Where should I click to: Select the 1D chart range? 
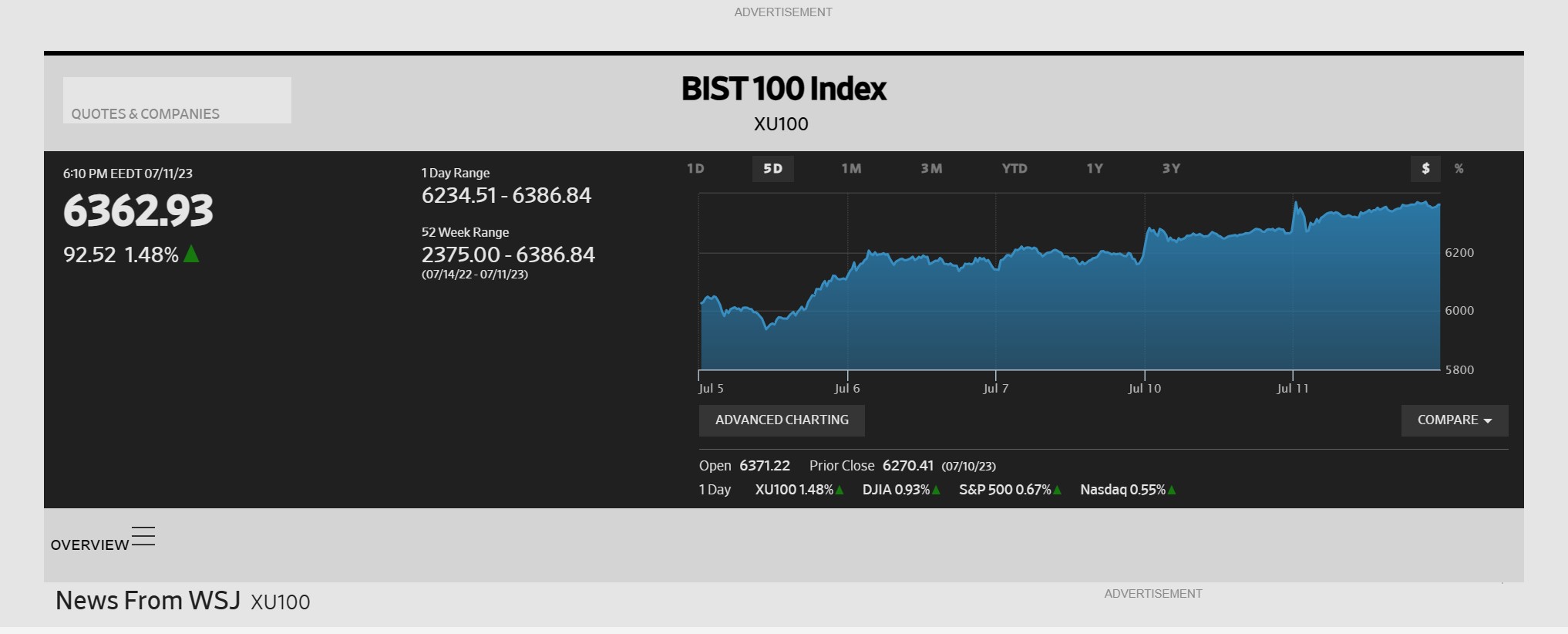coord(695,168)
